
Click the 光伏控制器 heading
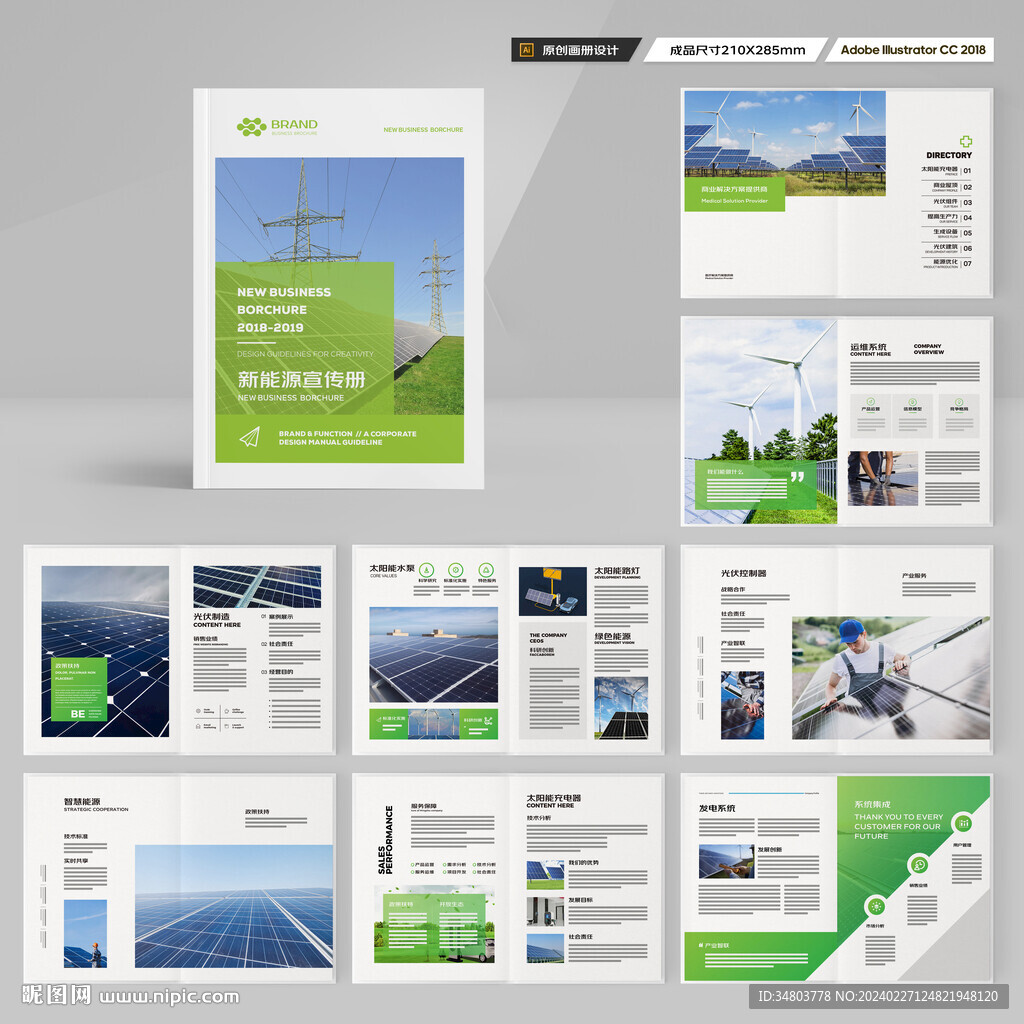tap(744, 573)
